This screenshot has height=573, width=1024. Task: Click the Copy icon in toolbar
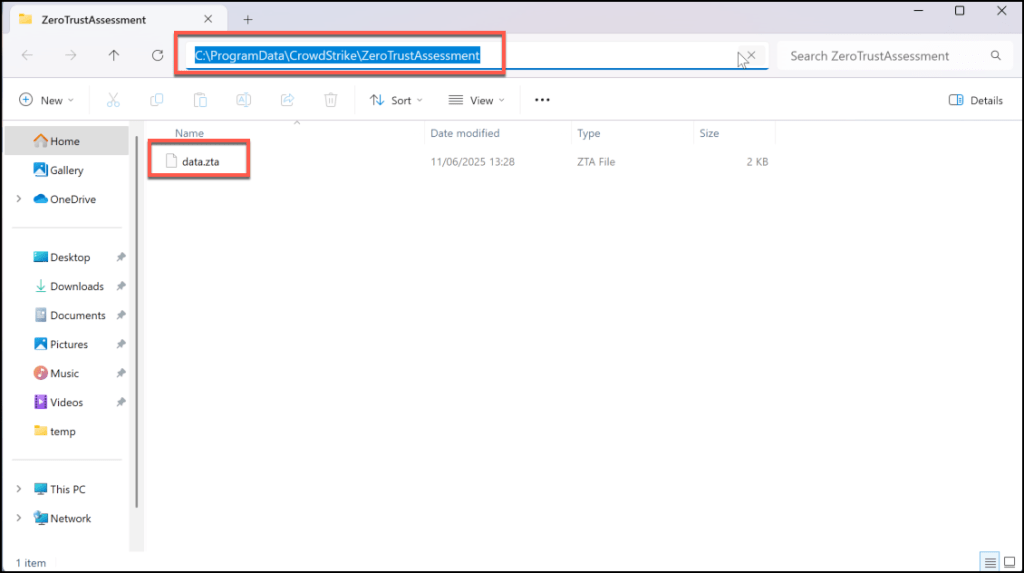[x=157, y=100]
